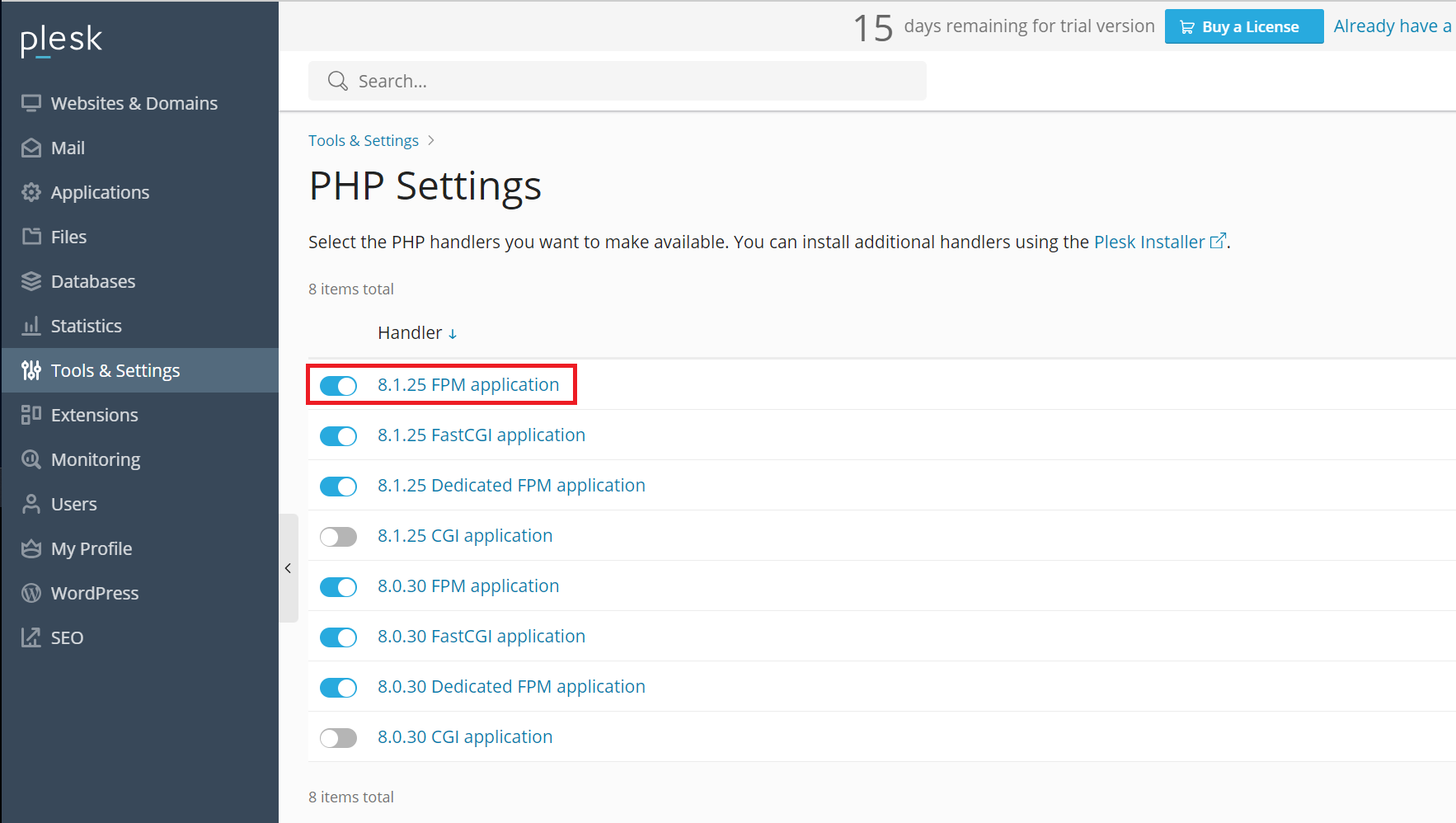1456x823 pixels.
Task: Open Statistics sidebar item
Action: pos(139,326)
